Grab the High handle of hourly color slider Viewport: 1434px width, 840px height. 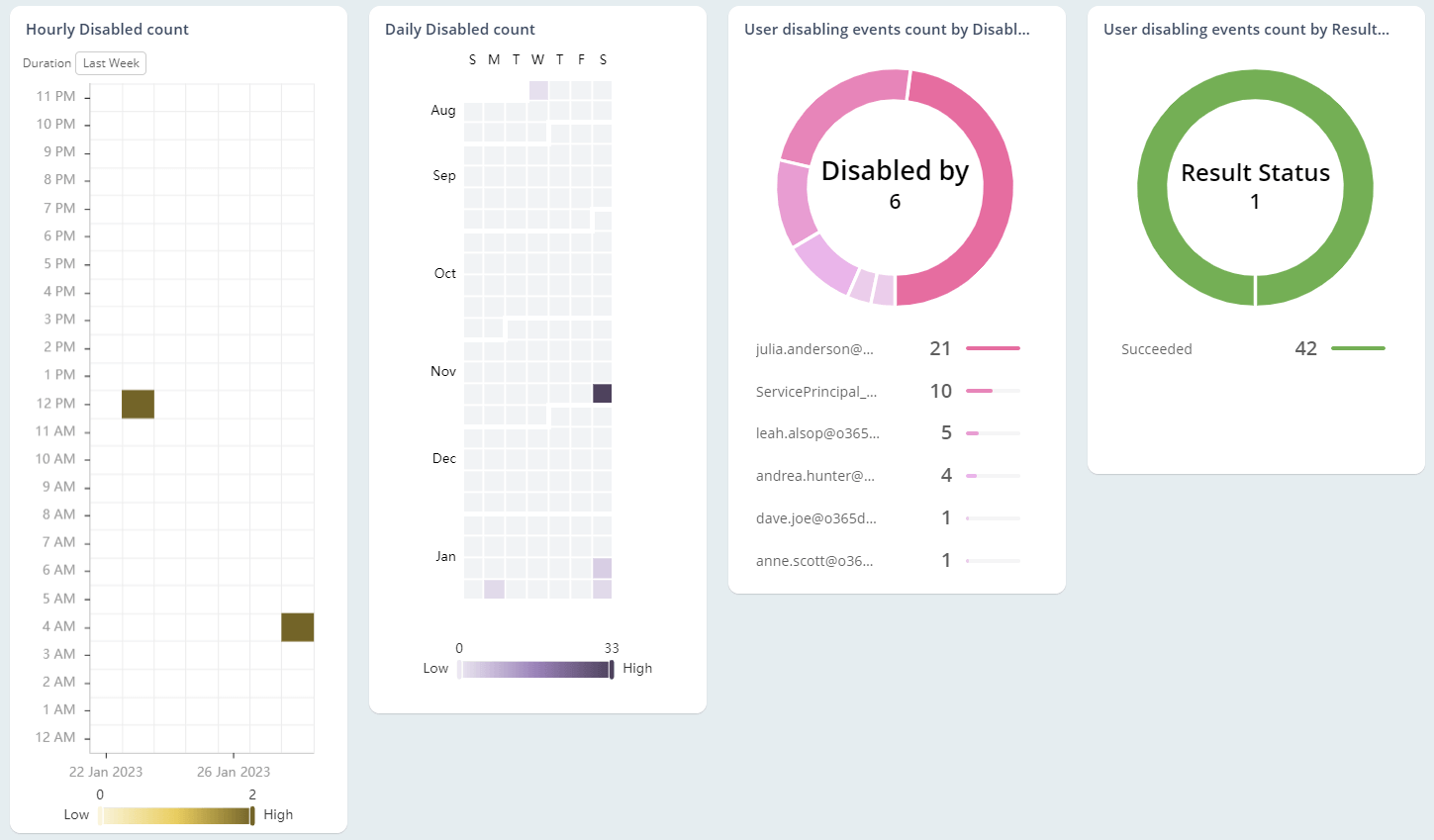pyautogui.click(x=252, y=815)
